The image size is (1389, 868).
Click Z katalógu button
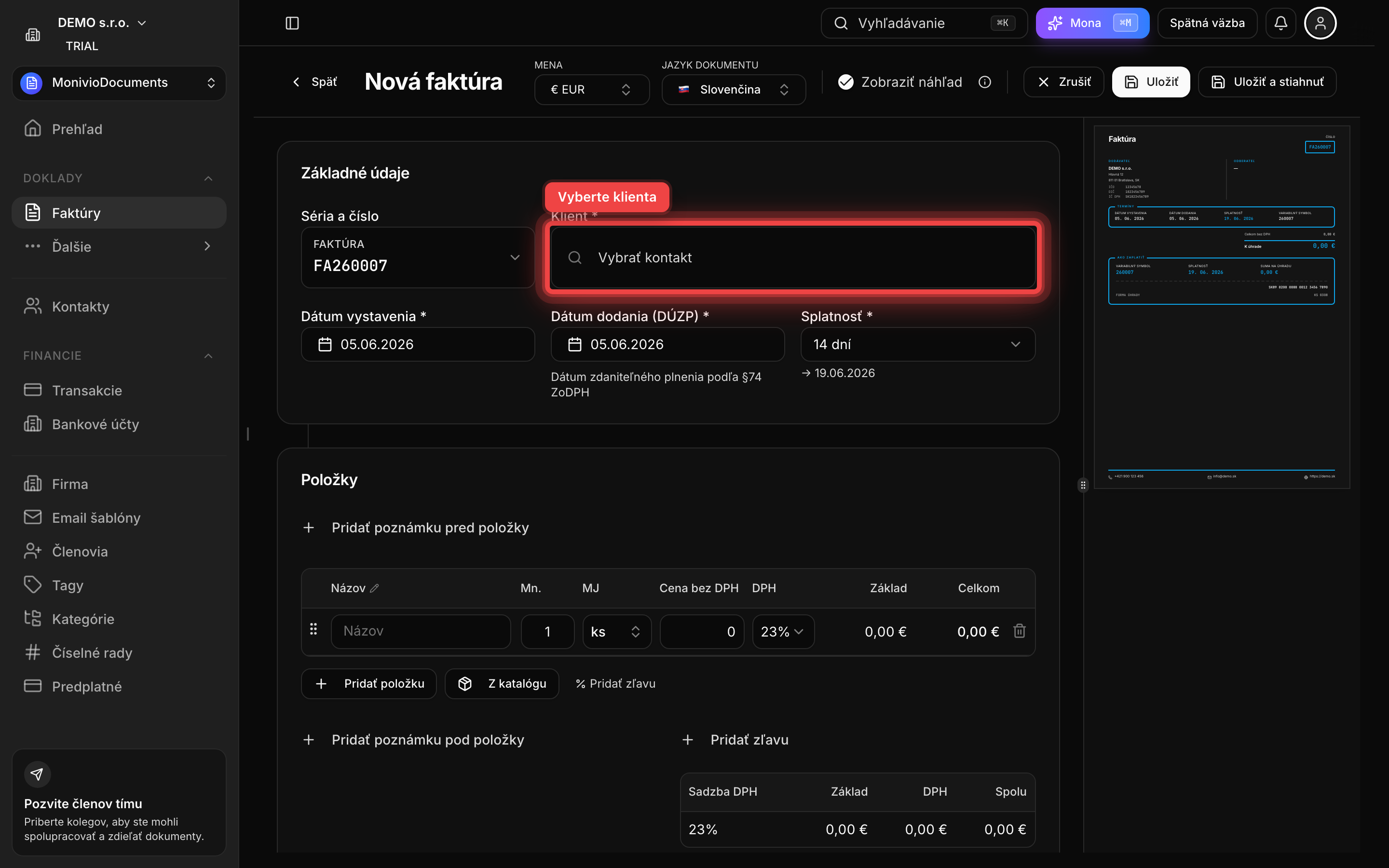click(x=502, y=684)
